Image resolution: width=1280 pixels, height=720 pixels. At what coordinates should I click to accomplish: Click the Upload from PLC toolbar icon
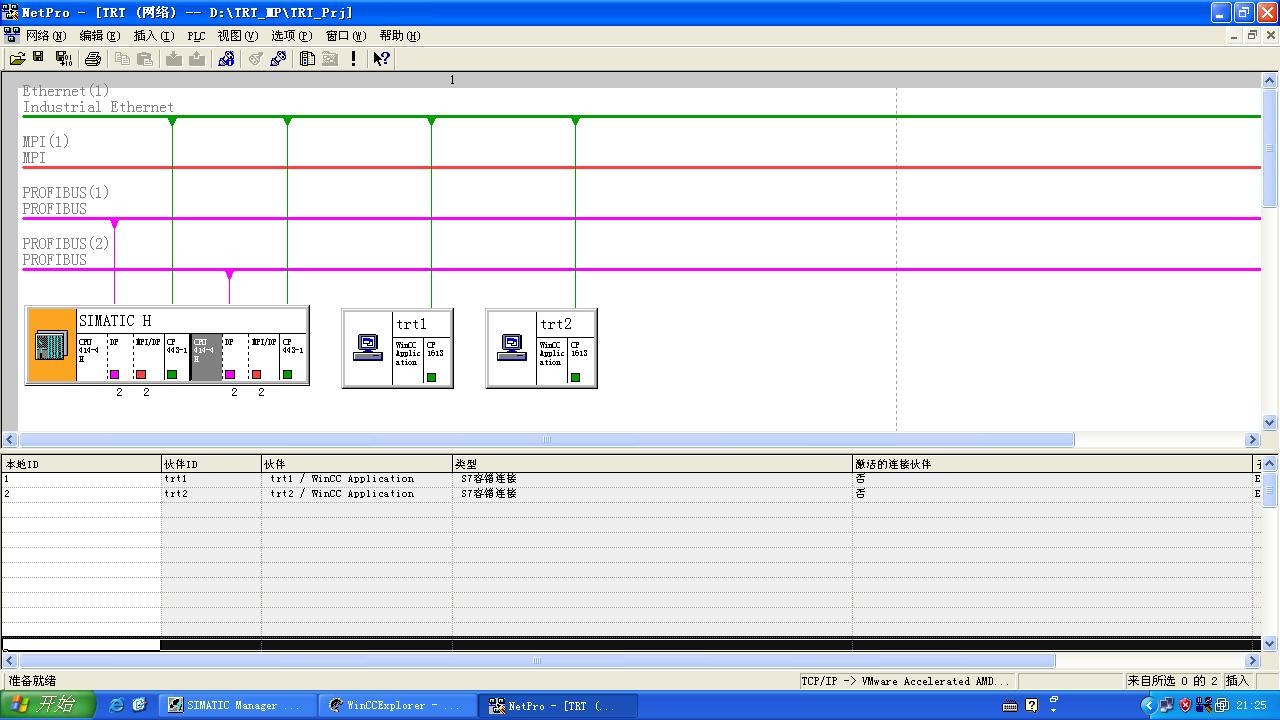click(197, 59)
